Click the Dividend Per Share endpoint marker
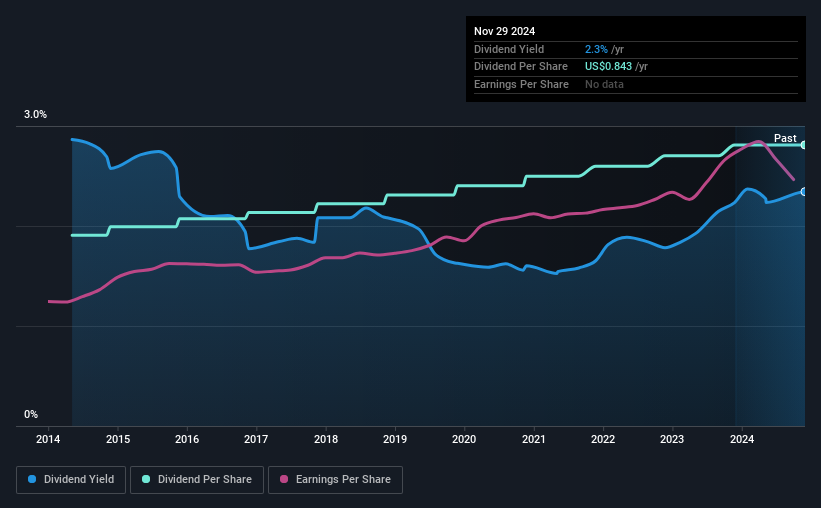The width and height of the screenshot is (821, 508). pyautogui.click(x=804, y=145)
